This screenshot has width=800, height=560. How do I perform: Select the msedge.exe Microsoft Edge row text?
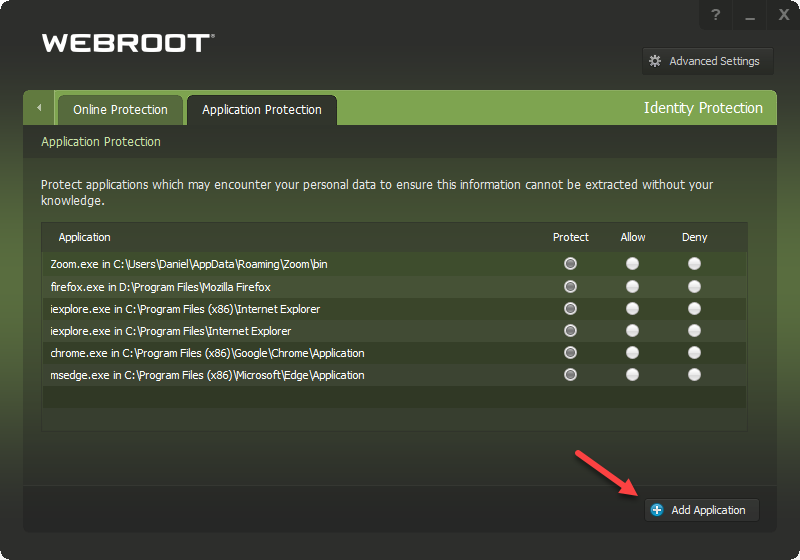(x=207, y=375)
